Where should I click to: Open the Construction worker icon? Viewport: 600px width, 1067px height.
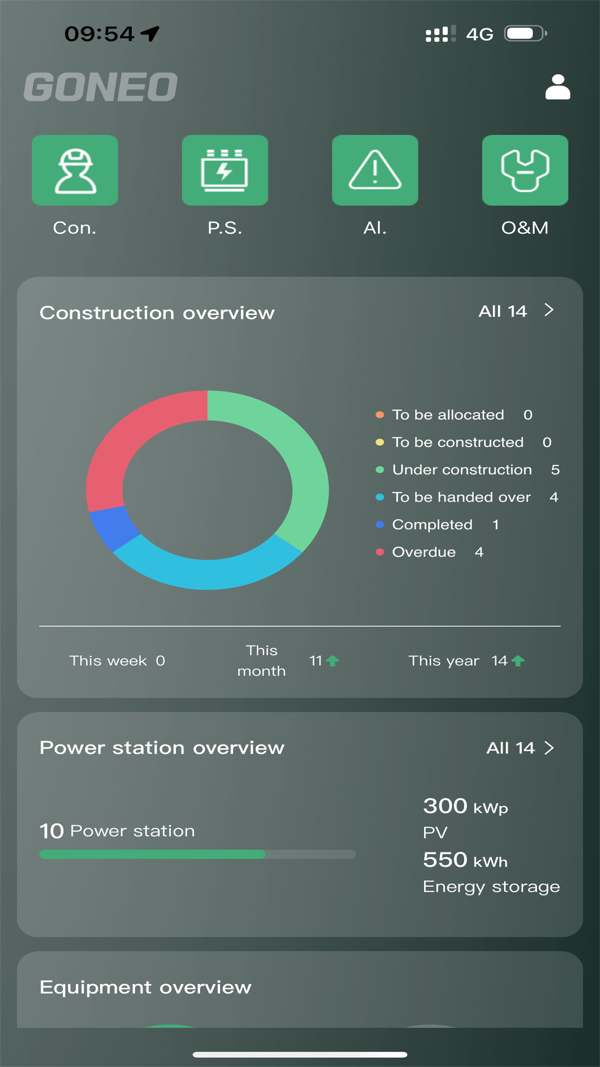[x=75, y=170]
